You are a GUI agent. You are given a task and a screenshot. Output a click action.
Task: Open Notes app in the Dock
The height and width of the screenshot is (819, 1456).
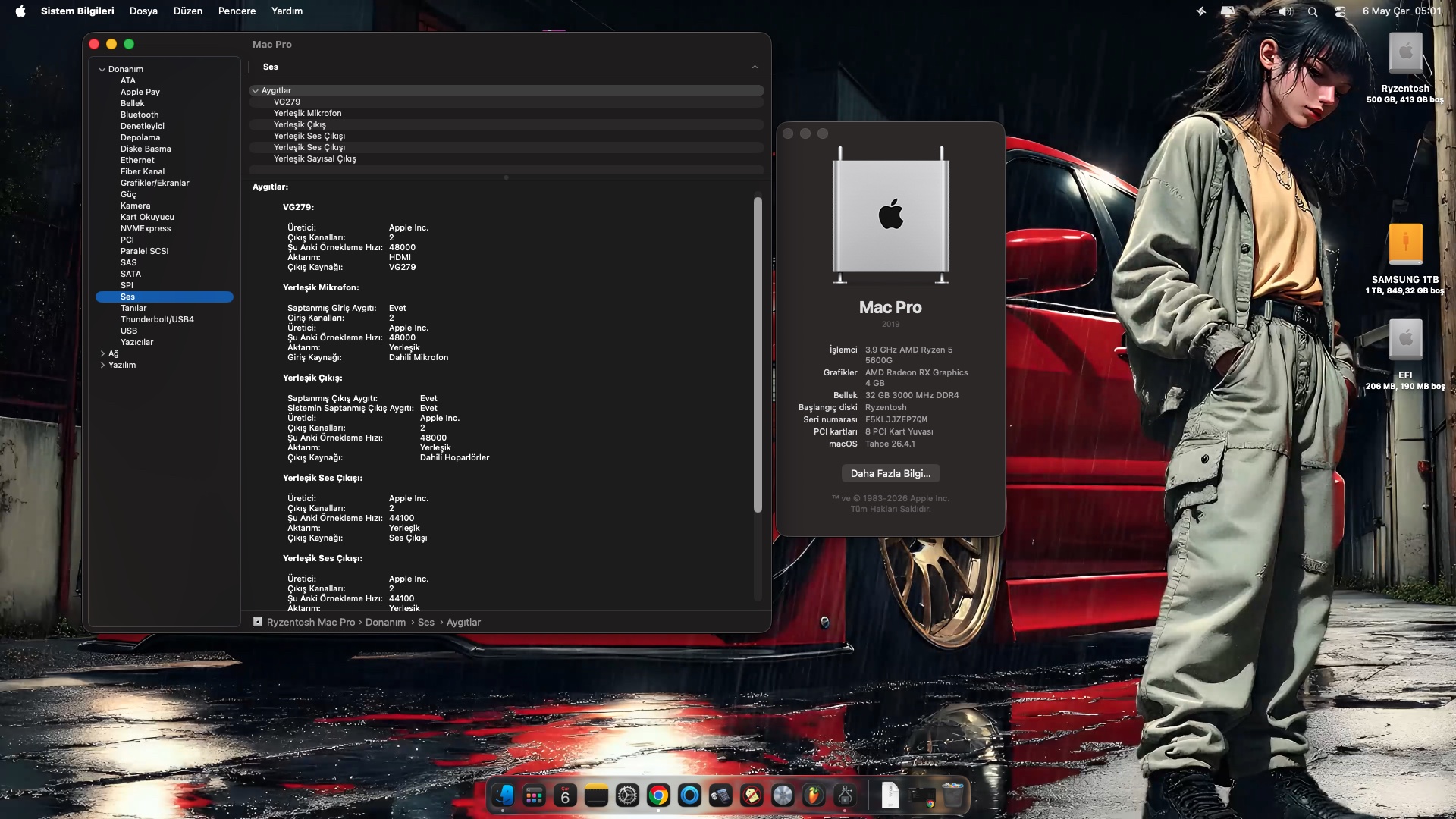[x=596, y=795]
